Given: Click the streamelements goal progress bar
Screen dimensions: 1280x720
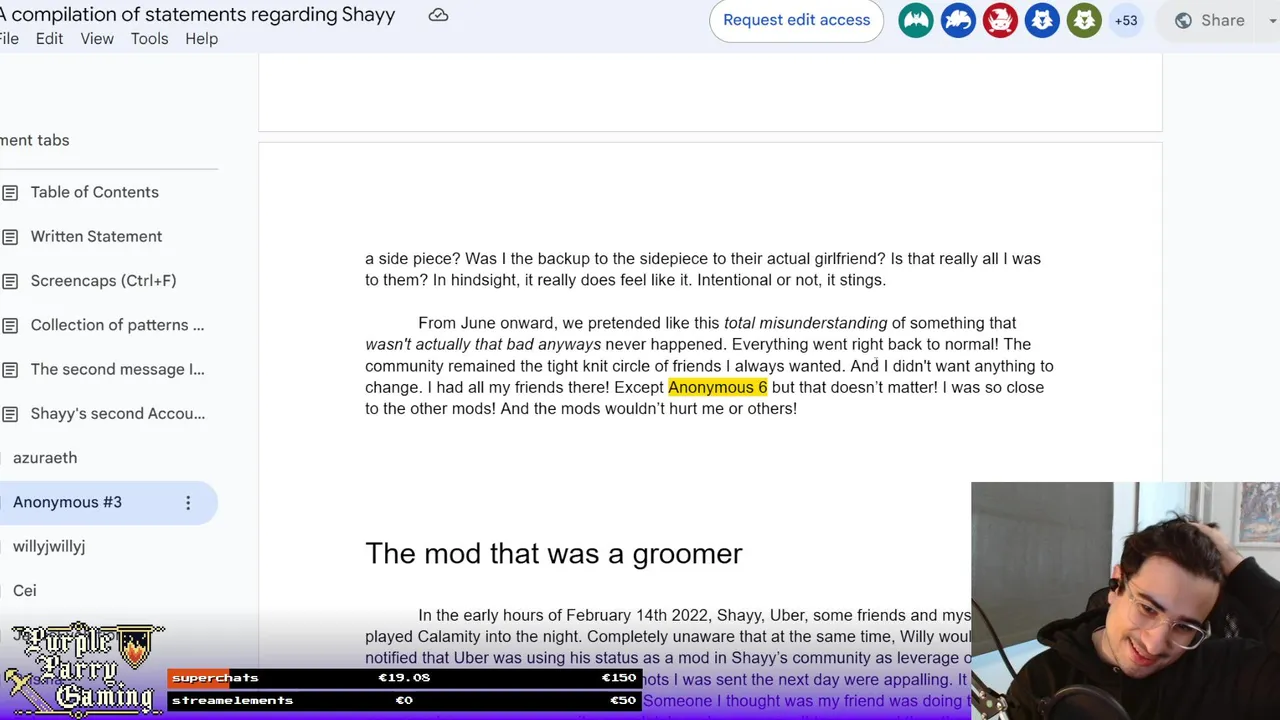Looking at the screenshot, I should click(404, 700).
